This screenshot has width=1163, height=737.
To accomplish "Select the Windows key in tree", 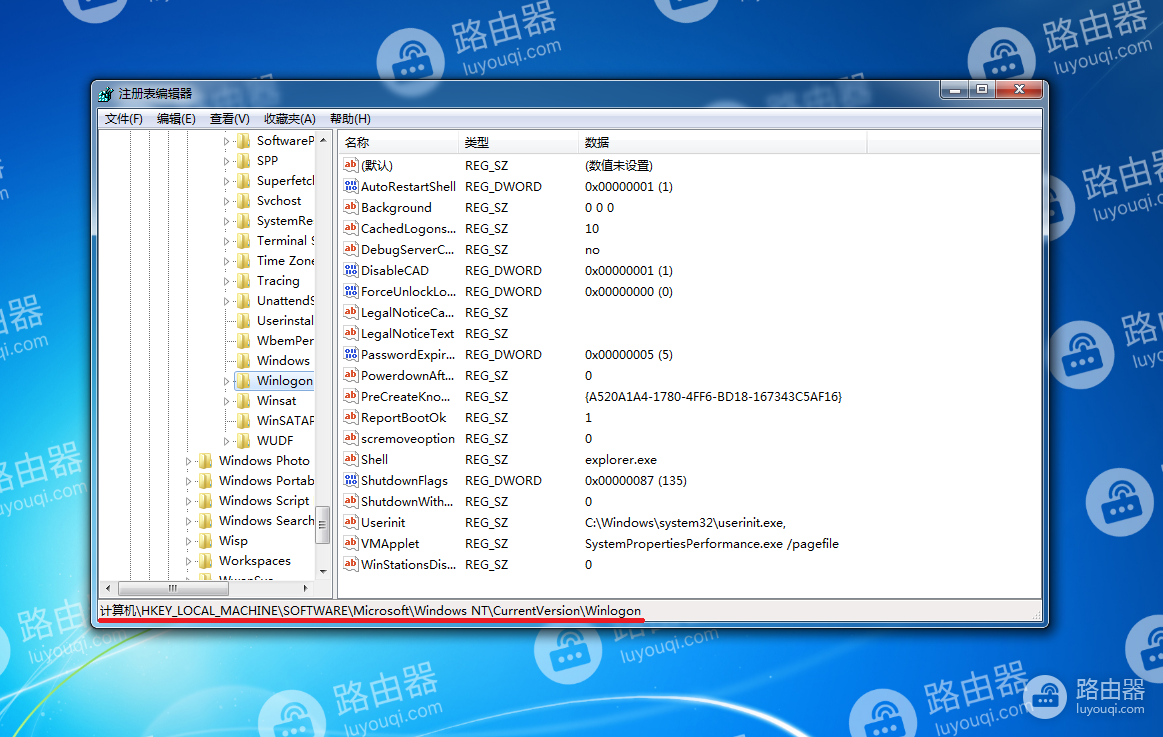I will click(x=283, y=360).
